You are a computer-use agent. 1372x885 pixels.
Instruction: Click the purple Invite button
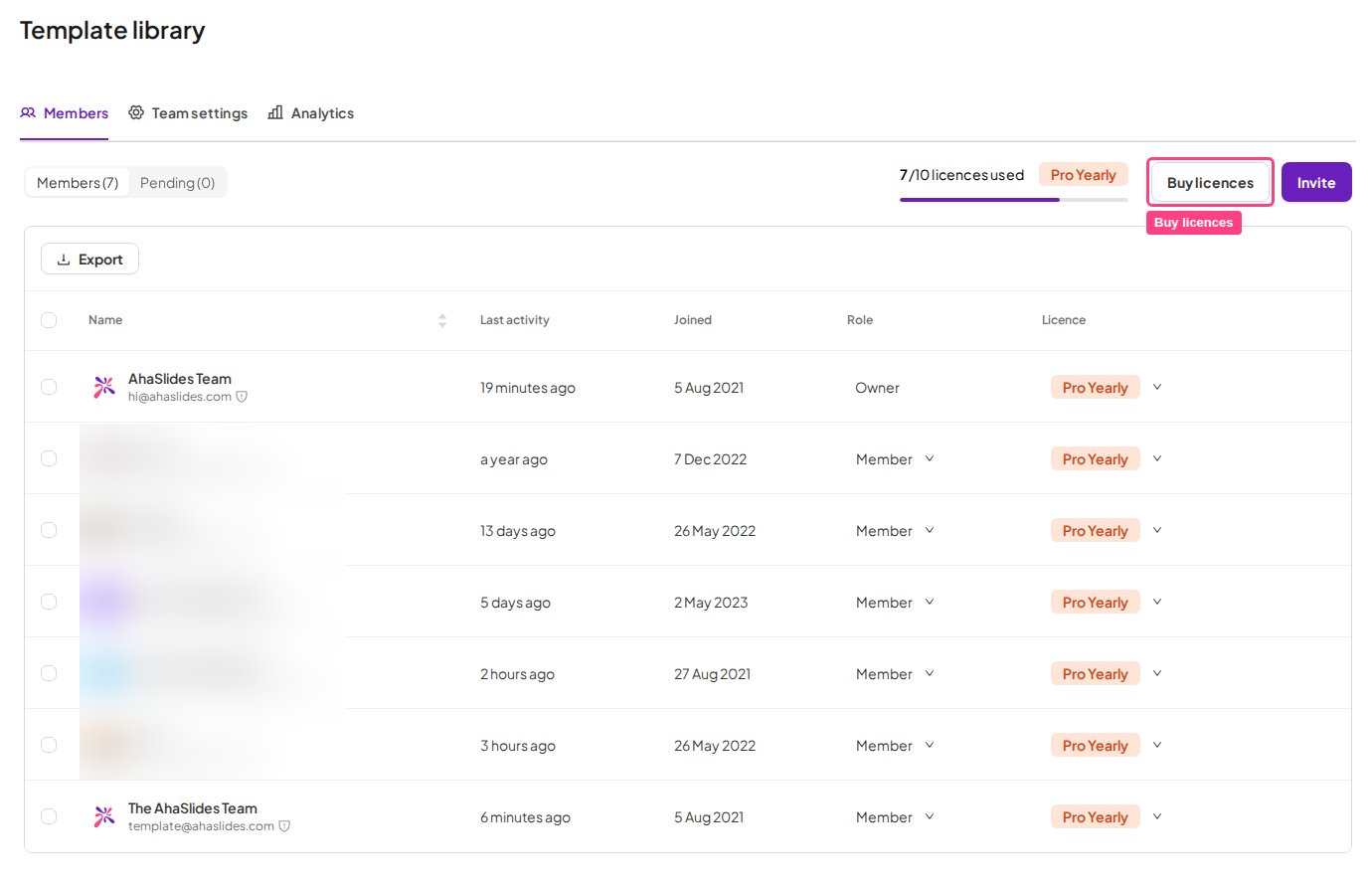click(x=1316, y=183)
